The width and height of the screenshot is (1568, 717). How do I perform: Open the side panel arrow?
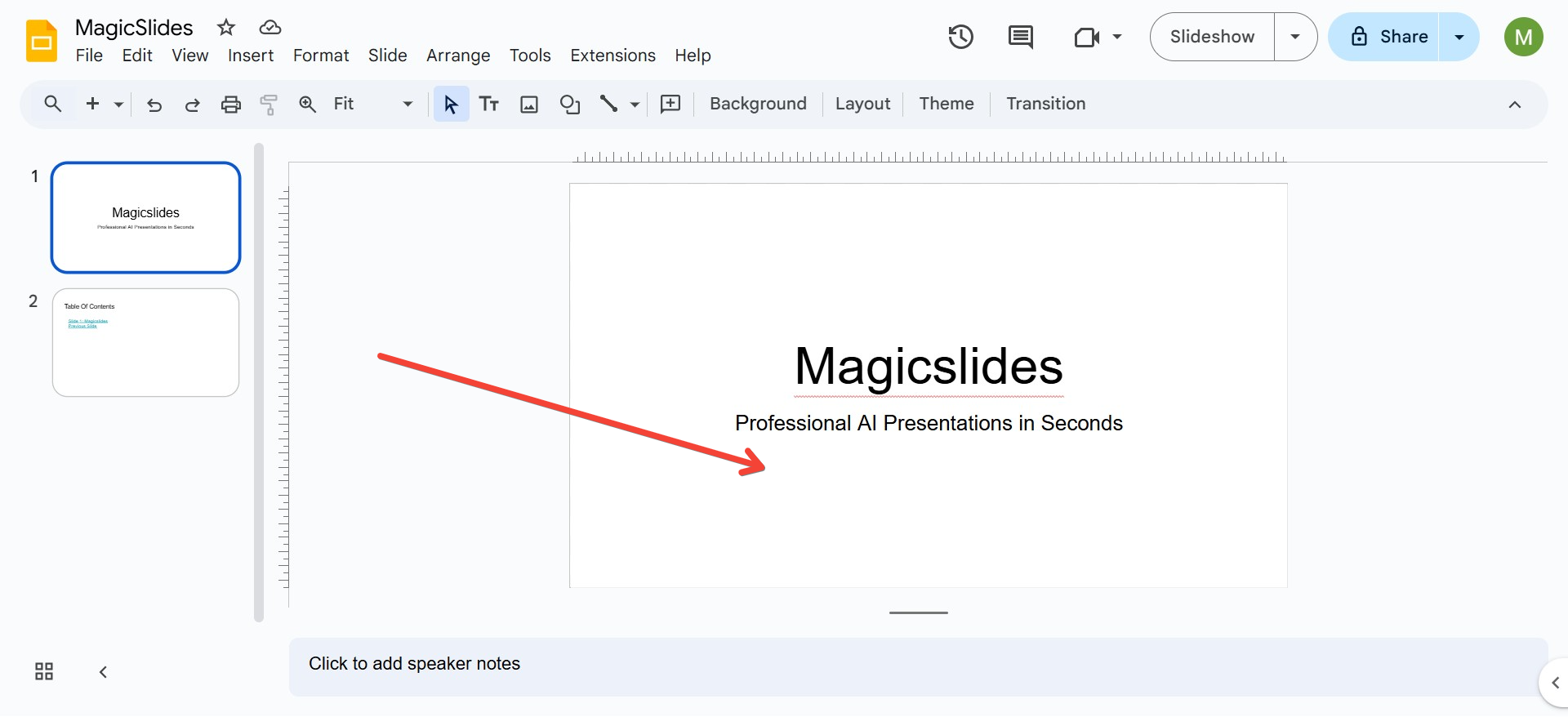pyautogui.click(x=1555, y=683)
